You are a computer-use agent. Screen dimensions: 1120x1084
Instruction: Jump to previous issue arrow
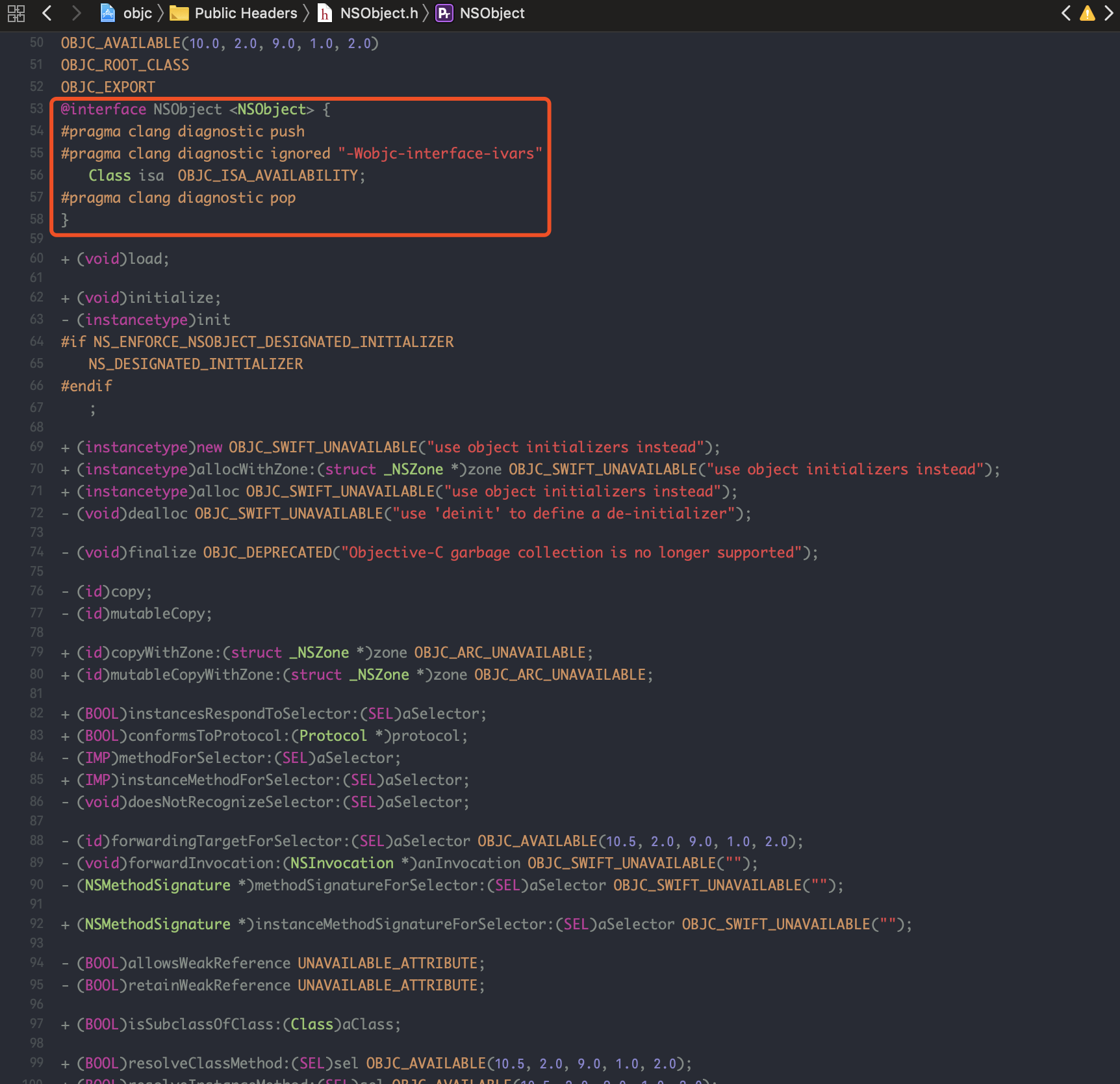coord(1066,13)
